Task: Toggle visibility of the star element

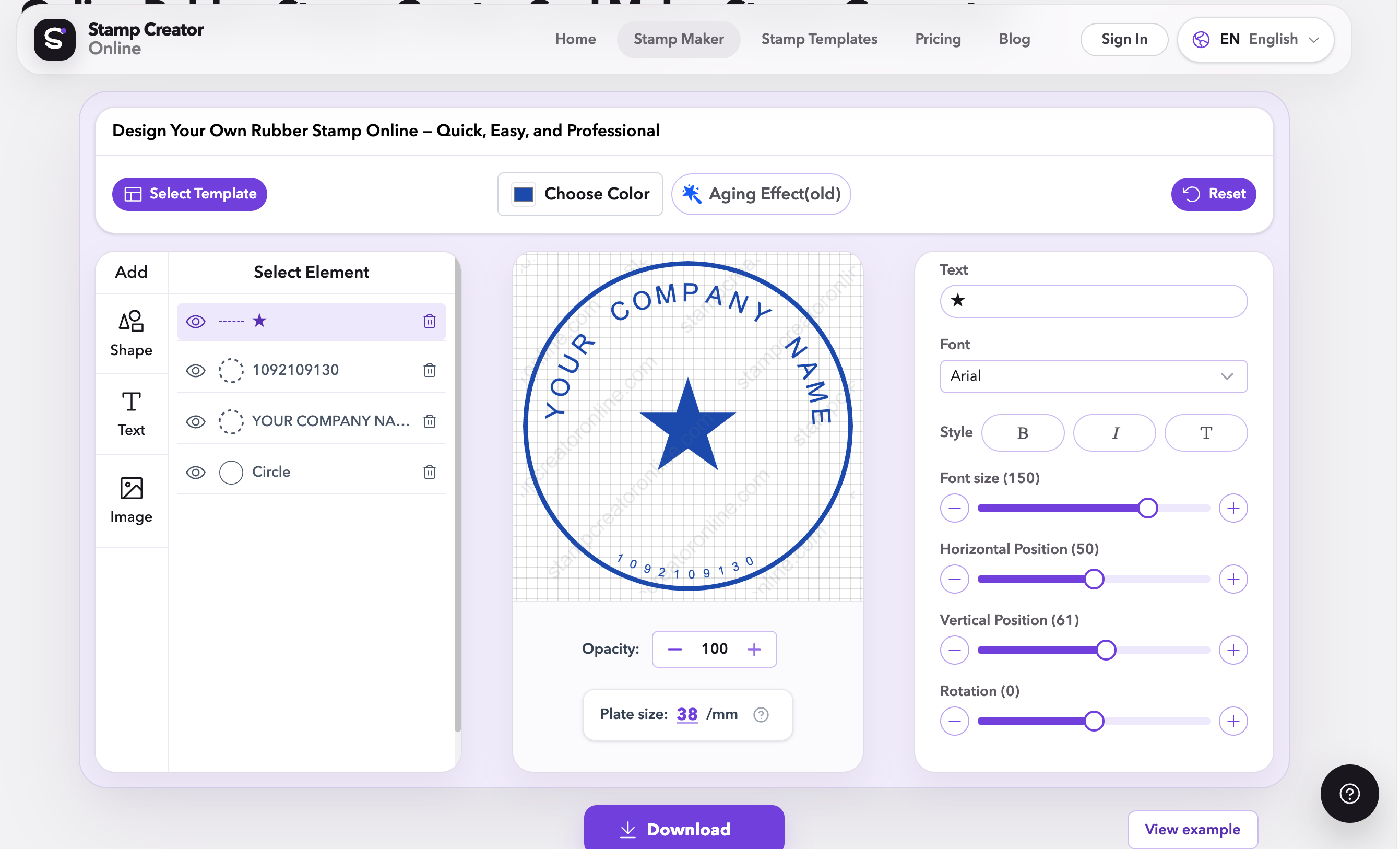Action: [x=195, y=321]
